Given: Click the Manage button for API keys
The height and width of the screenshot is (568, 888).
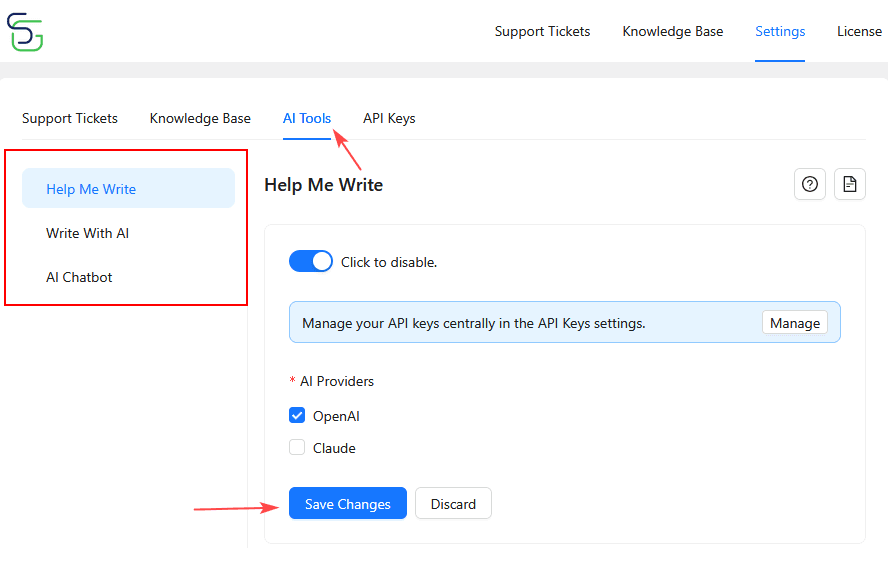Looking at the screenshot, I should tap(795, 323).
